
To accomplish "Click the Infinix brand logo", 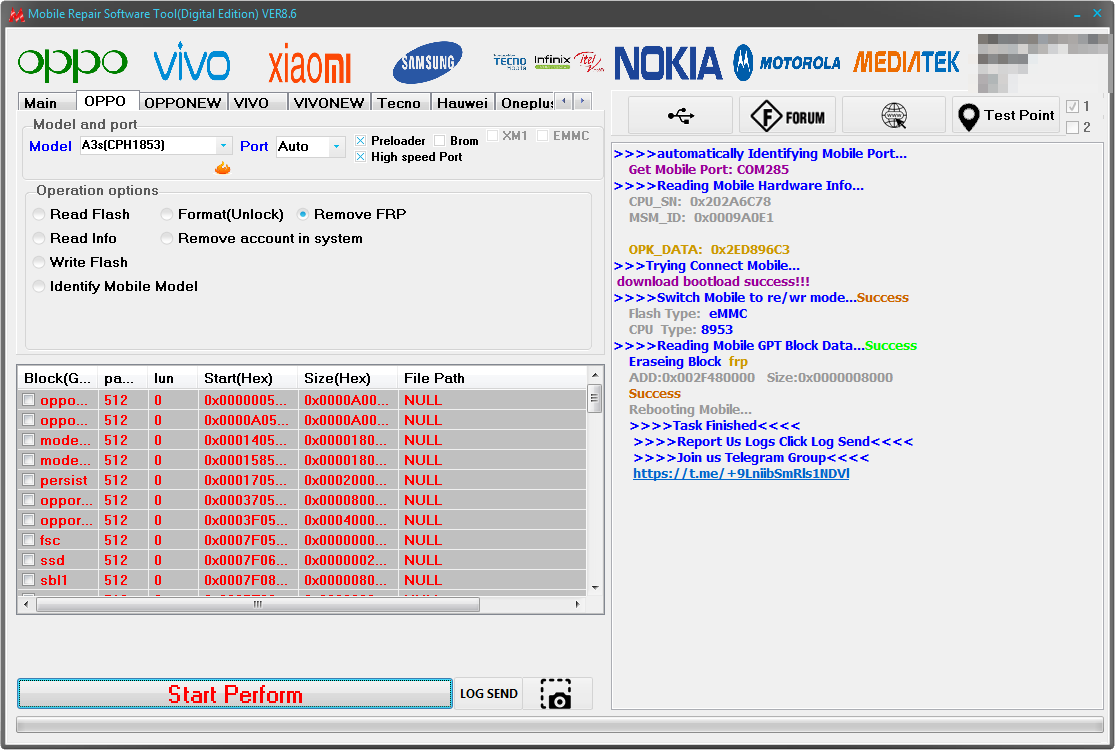I will (553, 61).
